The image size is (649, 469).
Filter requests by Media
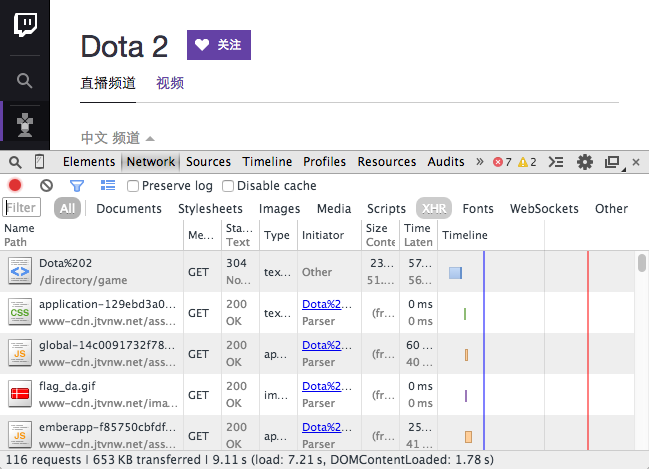pyautogui.click(x=334, y=209)
